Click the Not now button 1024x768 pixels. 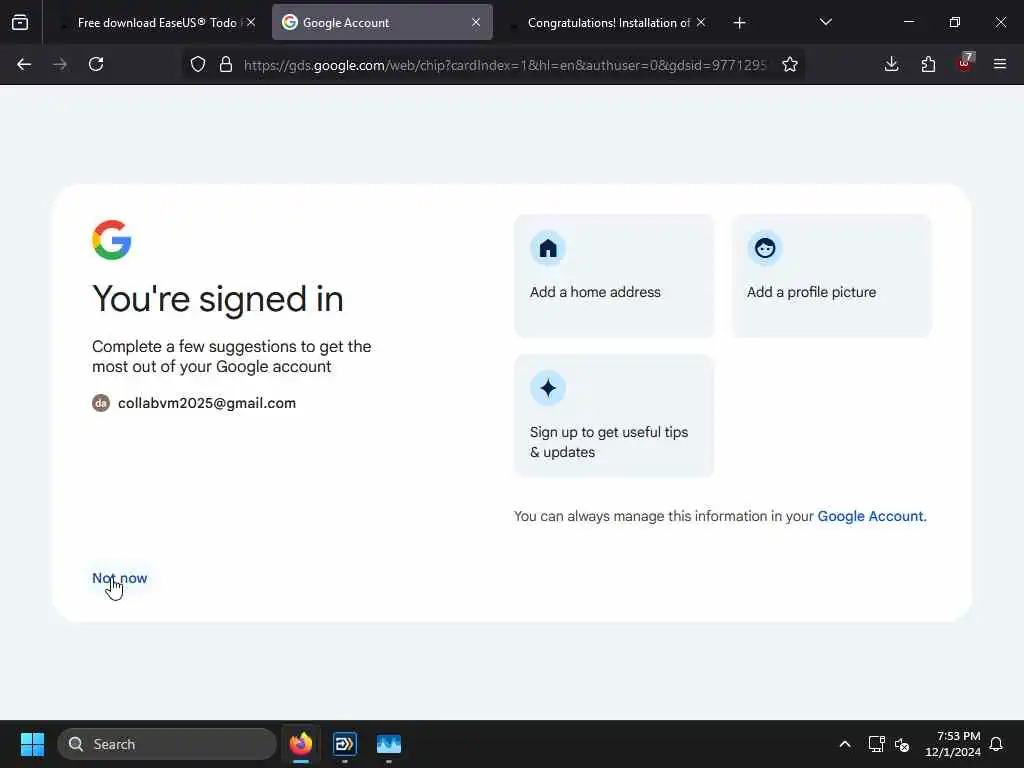tap(120, 578)
